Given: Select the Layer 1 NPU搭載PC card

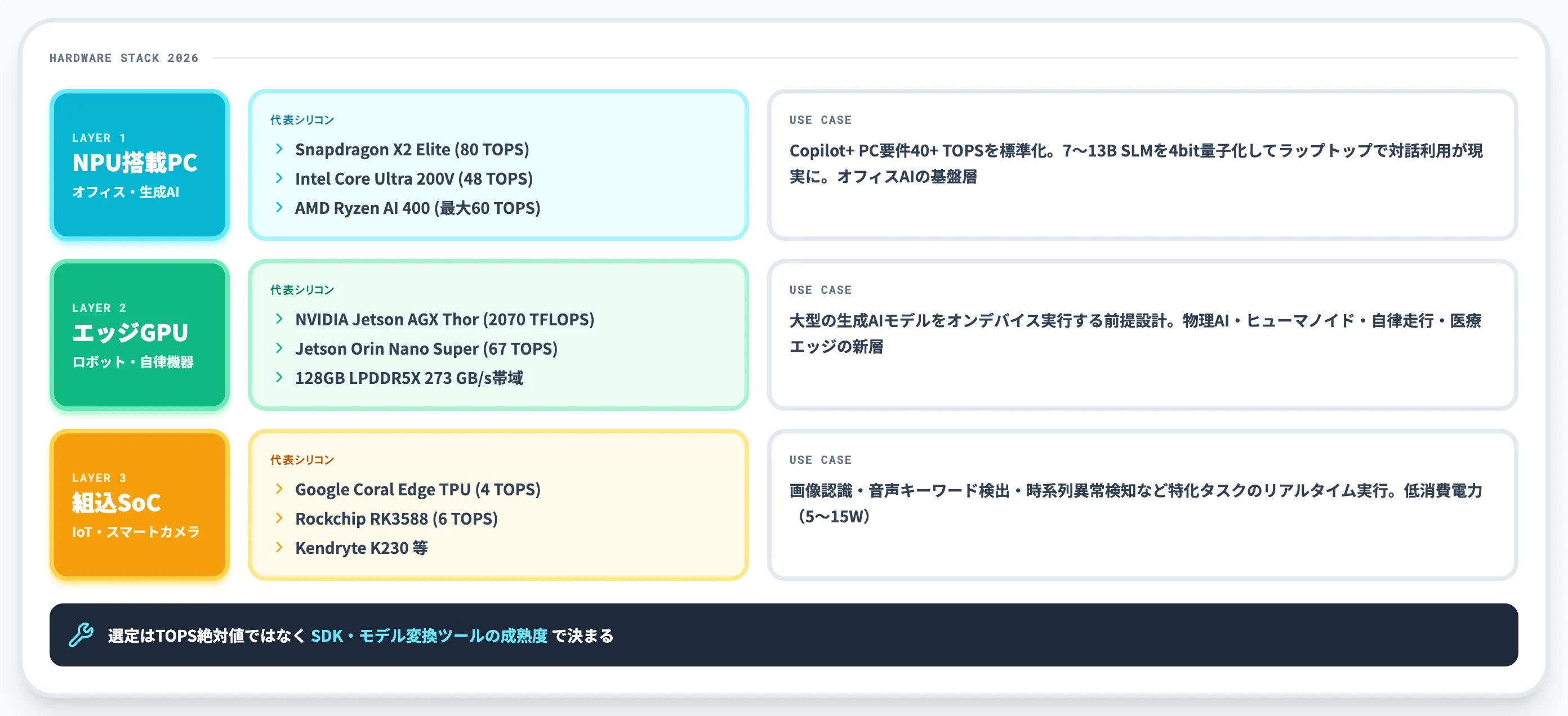Looking at the screenshot, I should [x=139, y=165].
